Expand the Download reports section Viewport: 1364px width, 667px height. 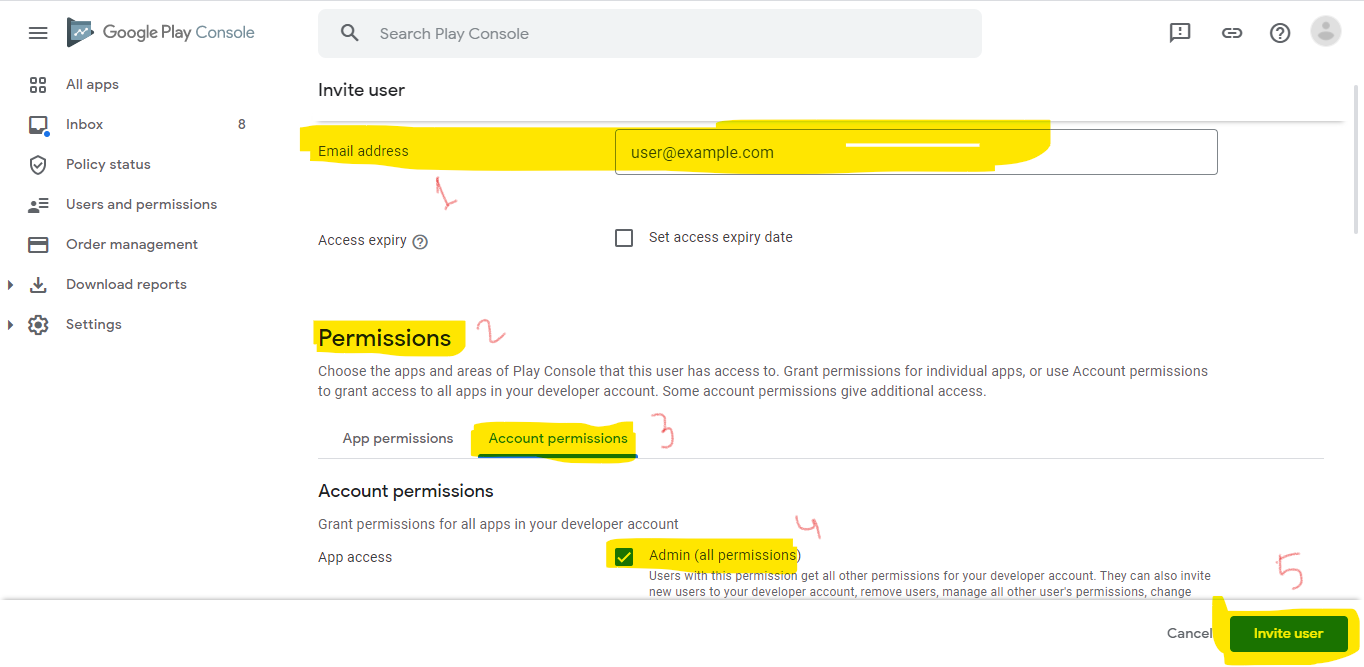pyautogui.click(x=11, y=285)
